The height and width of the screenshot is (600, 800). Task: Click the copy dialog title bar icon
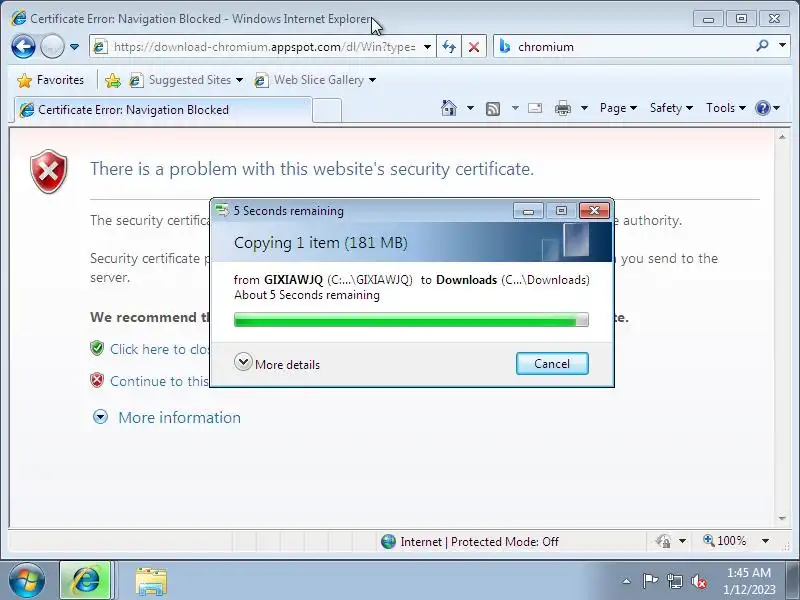[x=222, y=210]
